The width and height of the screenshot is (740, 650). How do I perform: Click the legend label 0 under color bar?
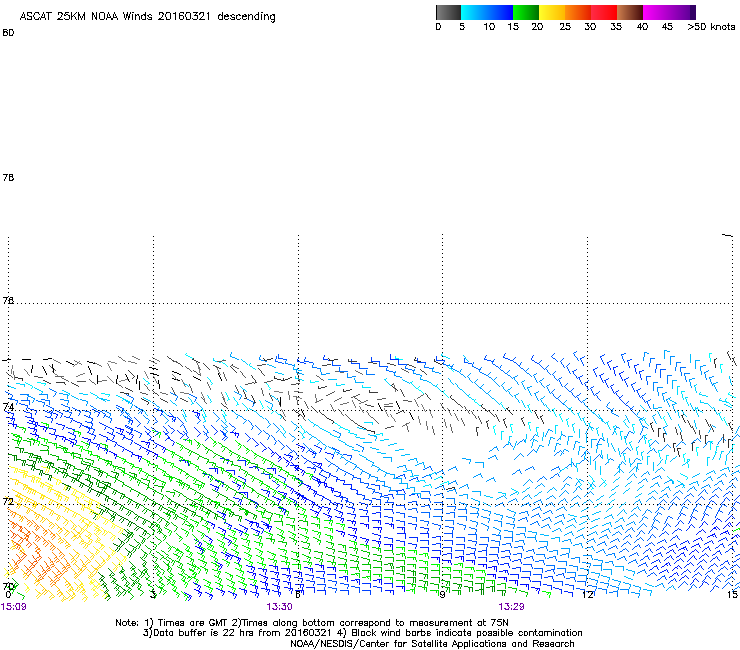click(438, 27)
